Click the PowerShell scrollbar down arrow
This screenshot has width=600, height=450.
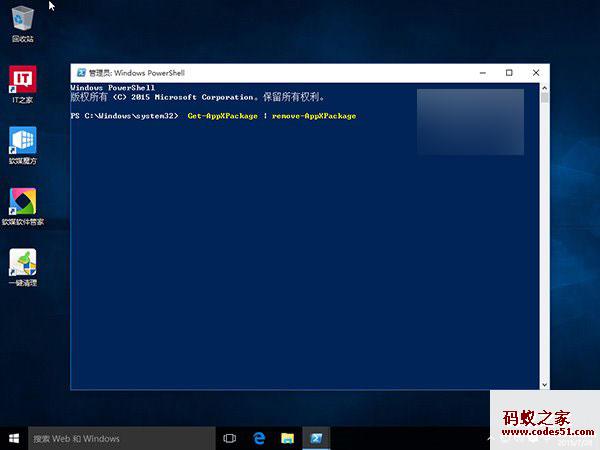coord(544,384)
